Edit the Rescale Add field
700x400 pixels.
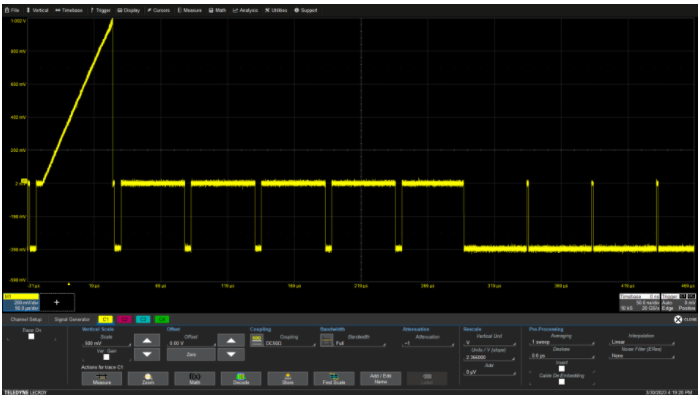489,372
